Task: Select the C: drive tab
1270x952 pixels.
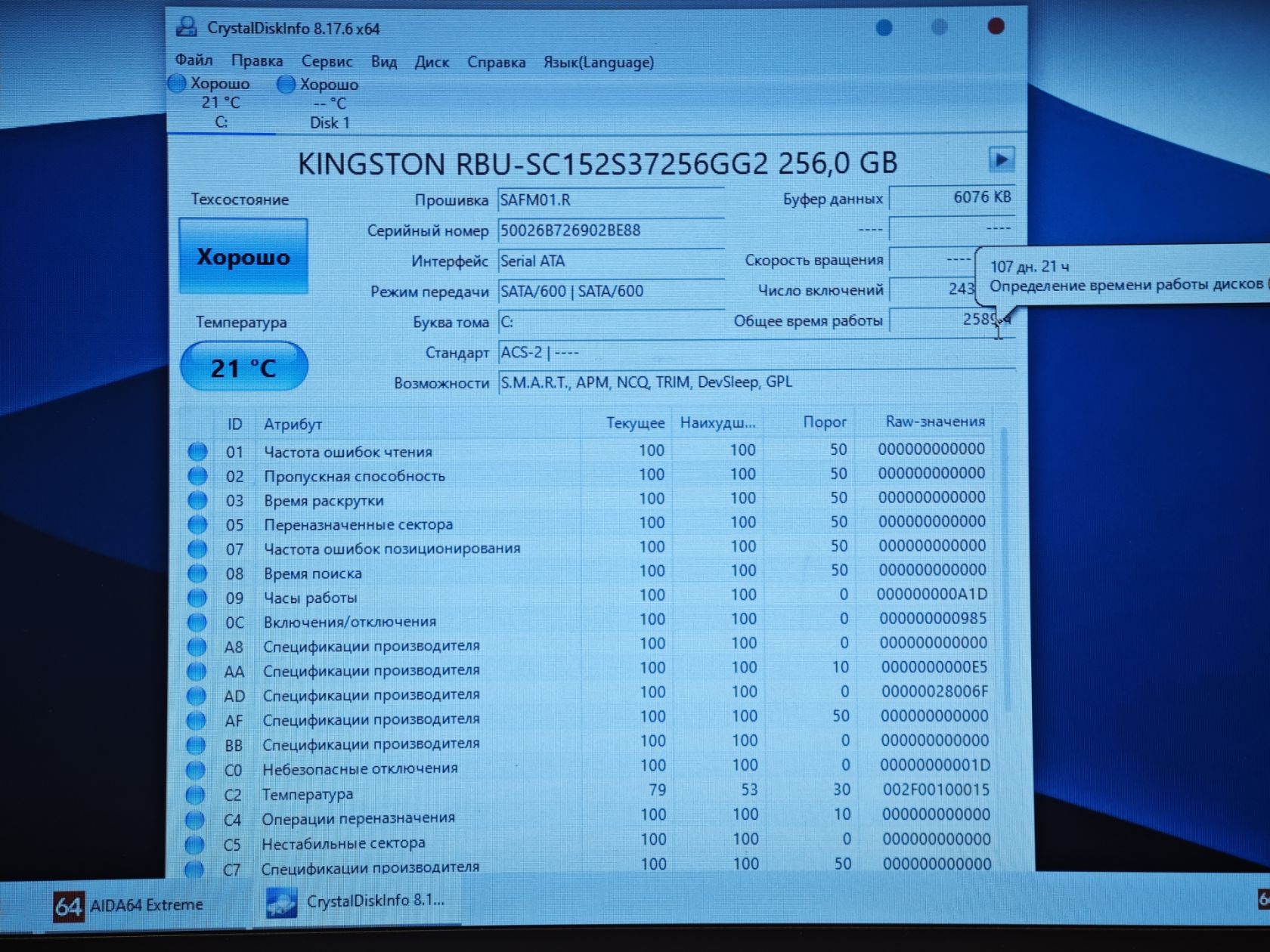Action: (x=219, y=102)
